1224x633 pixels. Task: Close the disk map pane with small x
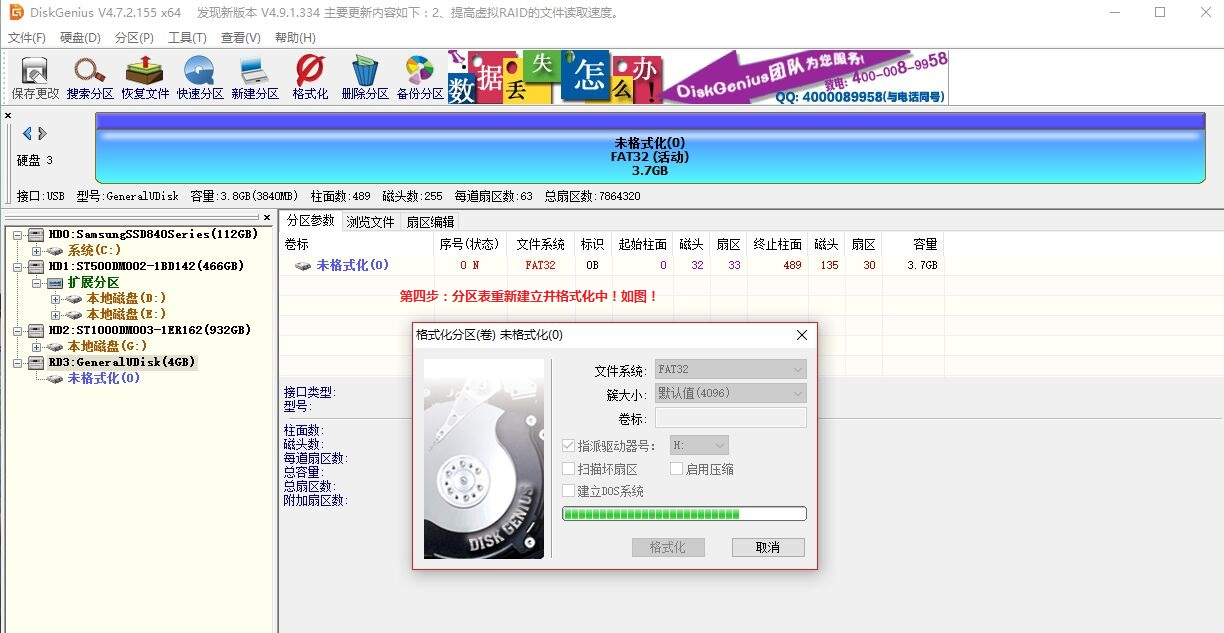pos(8,116)
